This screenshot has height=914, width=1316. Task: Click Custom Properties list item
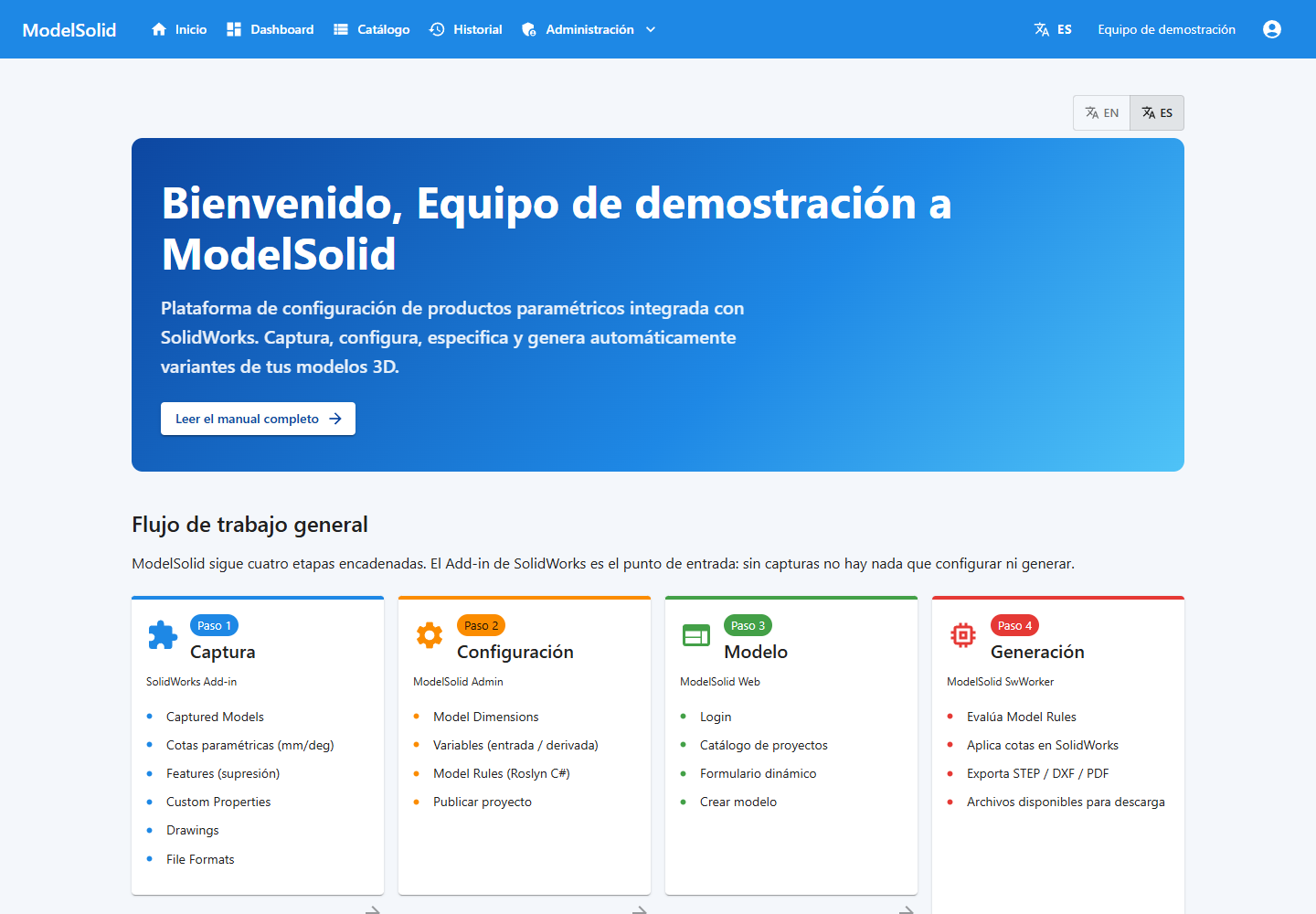(x=218, y=802)
